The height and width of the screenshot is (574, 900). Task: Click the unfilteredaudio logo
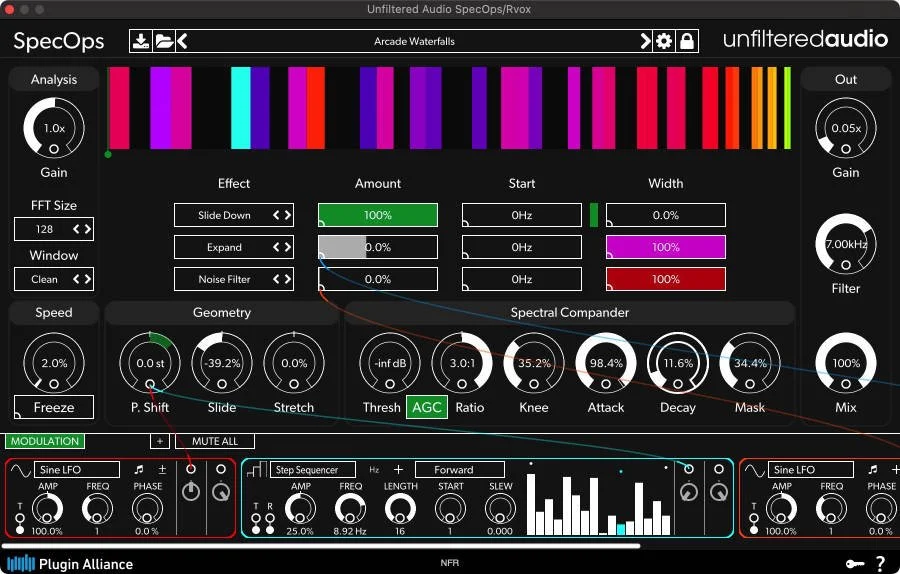point(805,39)
